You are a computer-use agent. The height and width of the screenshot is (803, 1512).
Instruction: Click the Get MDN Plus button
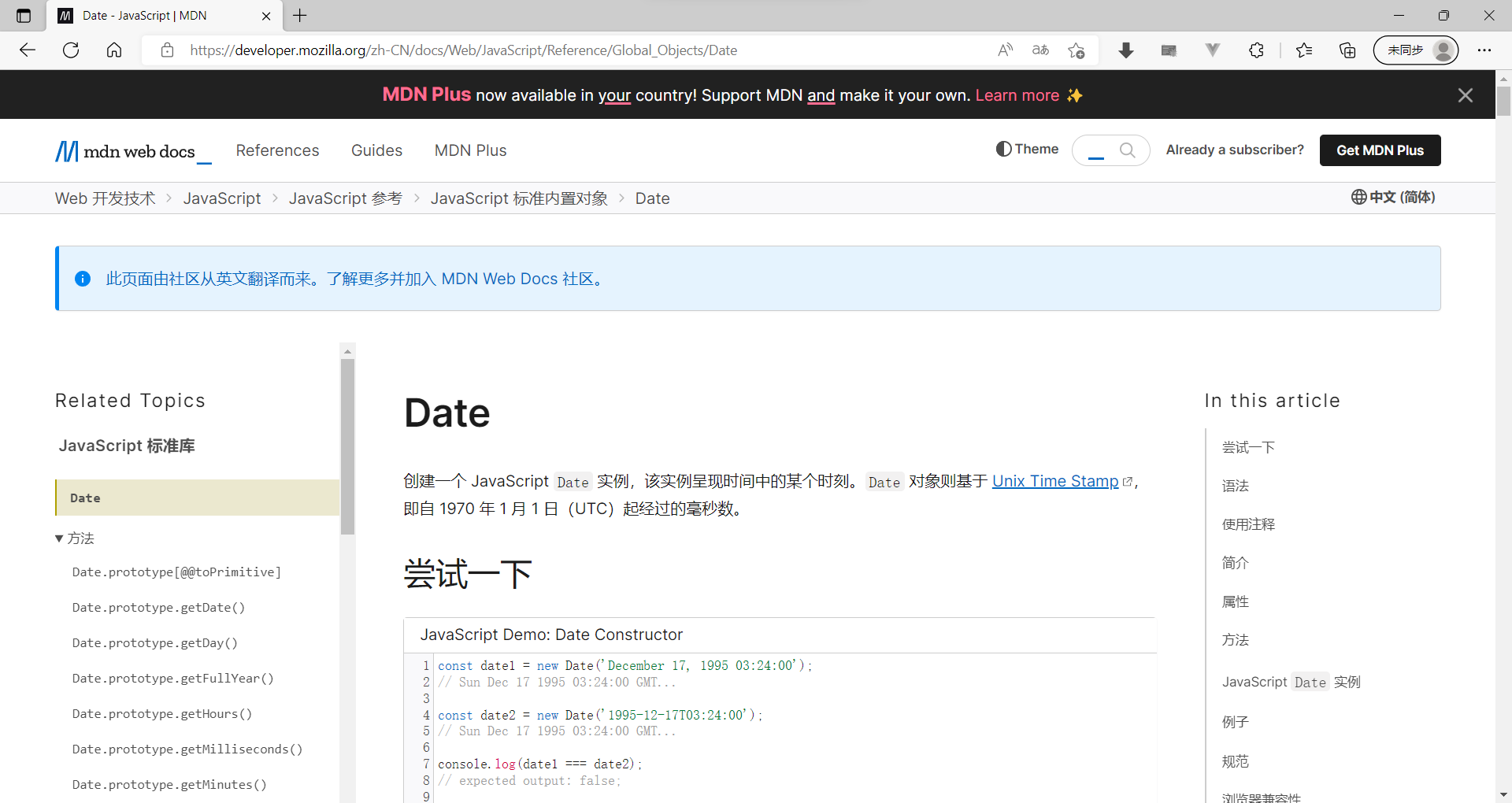[1380, 150]
